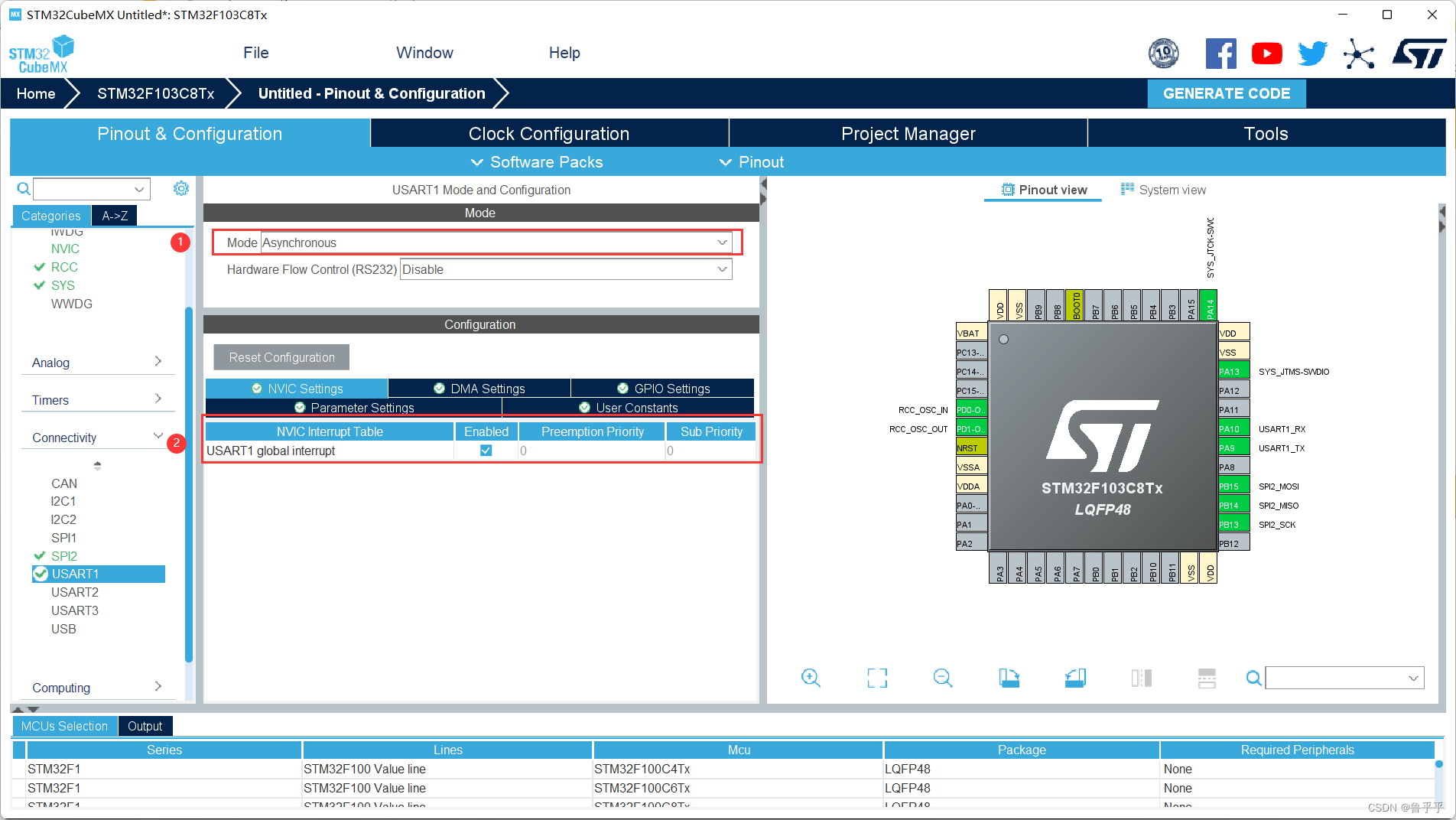Open the pin search combo box
The image size is (1456, 820).
(x=1344, y=678)
